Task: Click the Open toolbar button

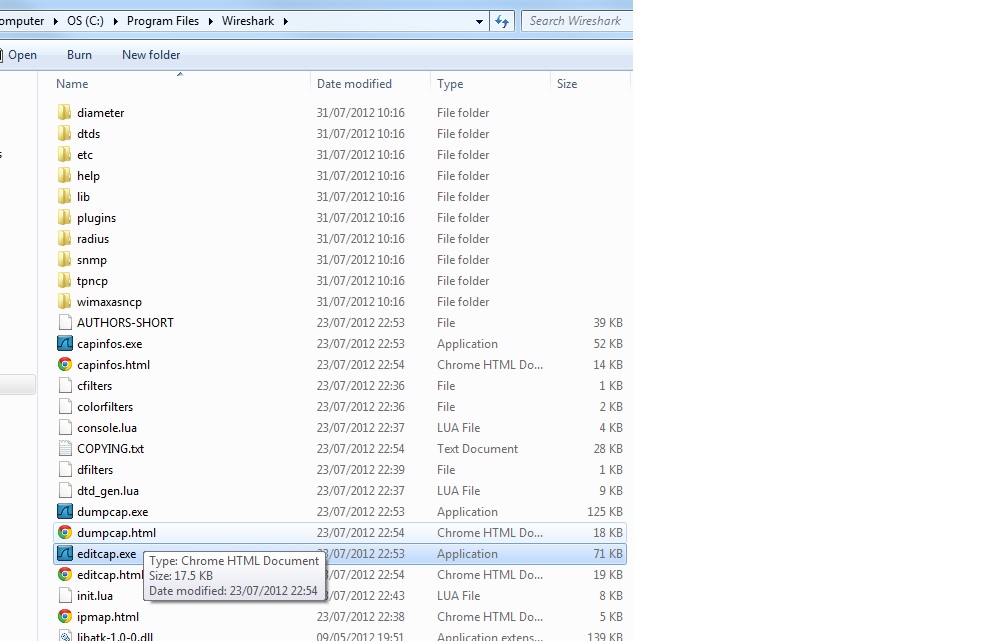Action: (x=22, y=55)
